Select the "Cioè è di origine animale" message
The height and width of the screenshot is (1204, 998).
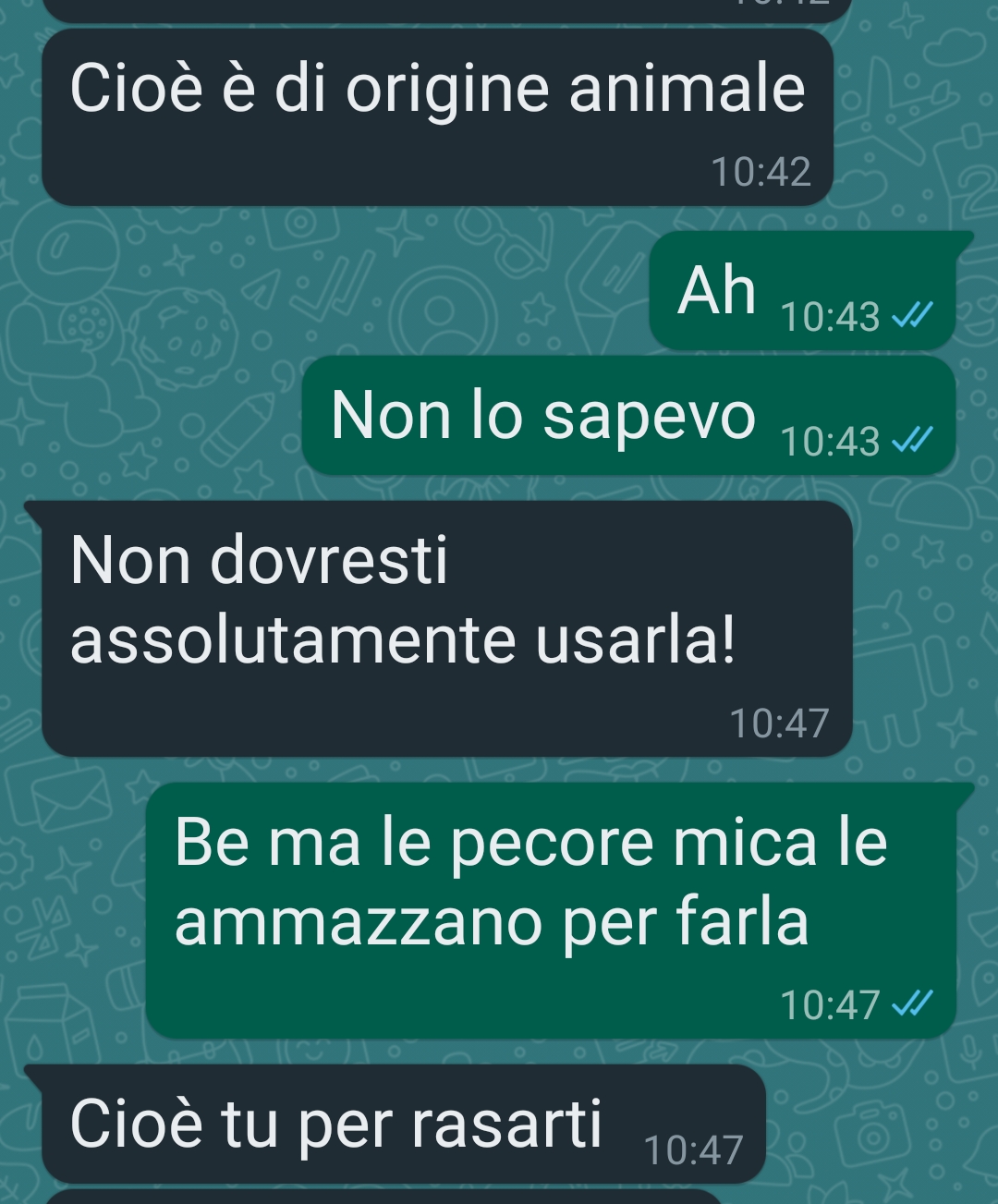(x=438, y=117)
